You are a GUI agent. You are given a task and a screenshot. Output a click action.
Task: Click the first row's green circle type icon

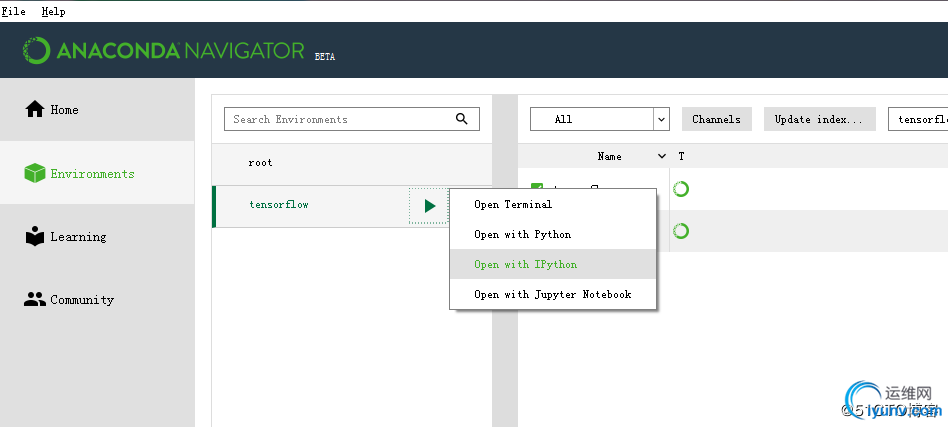point(681,189)
